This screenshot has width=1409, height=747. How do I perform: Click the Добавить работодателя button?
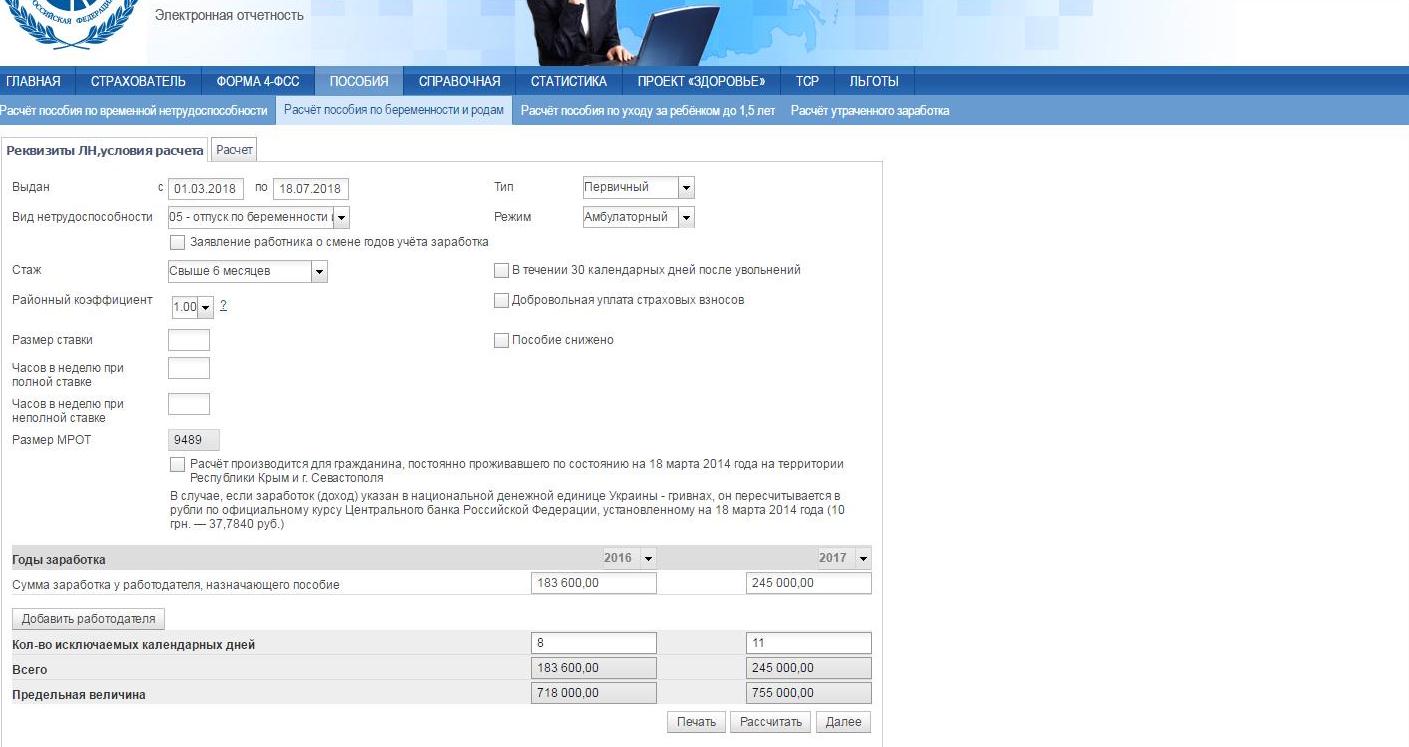[x=88, y=619]
